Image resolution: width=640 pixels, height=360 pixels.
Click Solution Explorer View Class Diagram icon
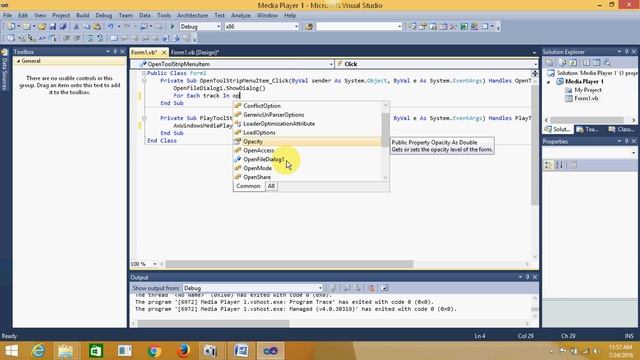(607, 62)
